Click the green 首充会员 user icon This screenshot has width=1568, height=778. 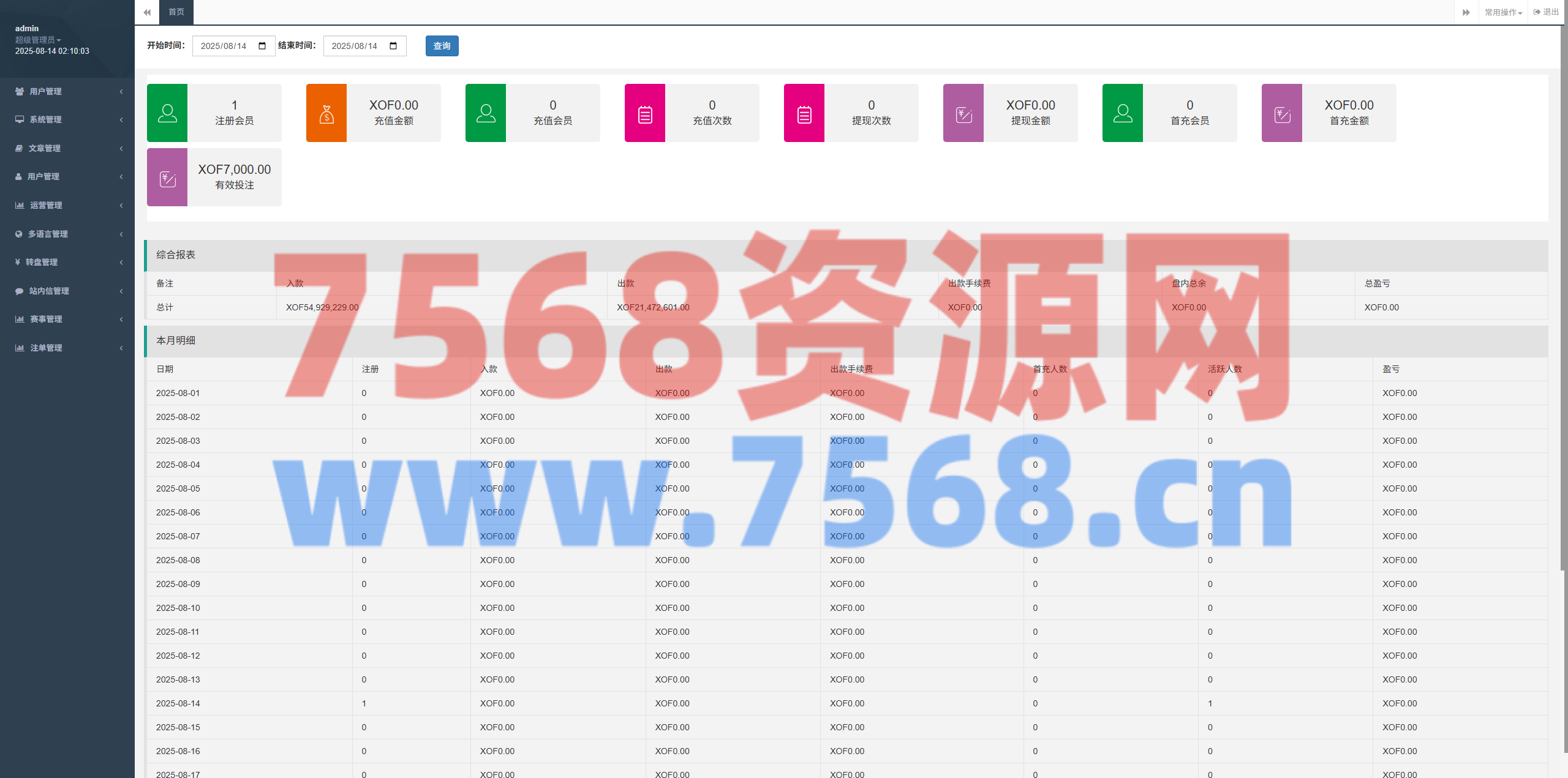click(x=1123, y=113)
